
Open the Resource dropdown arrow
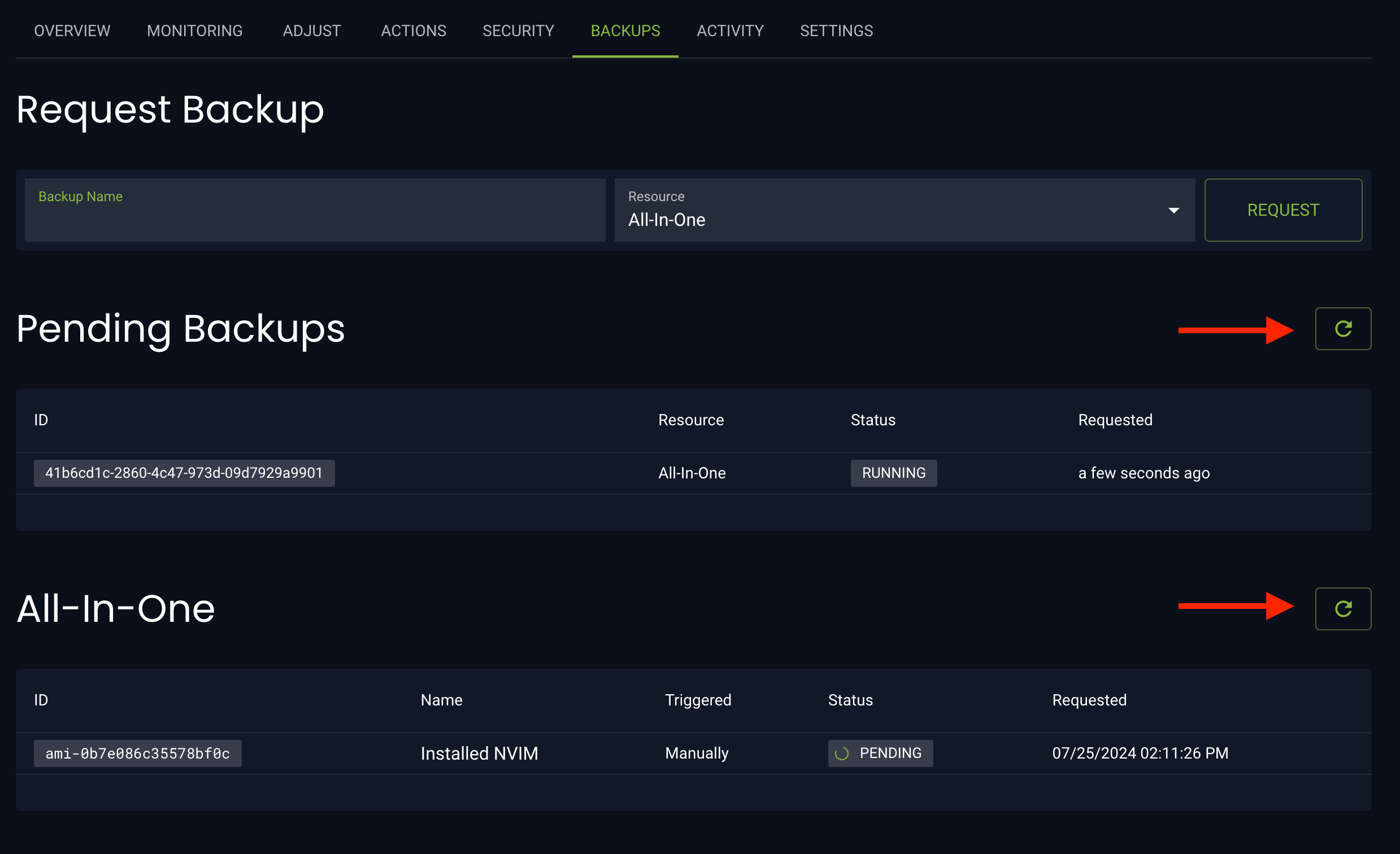1173,211
